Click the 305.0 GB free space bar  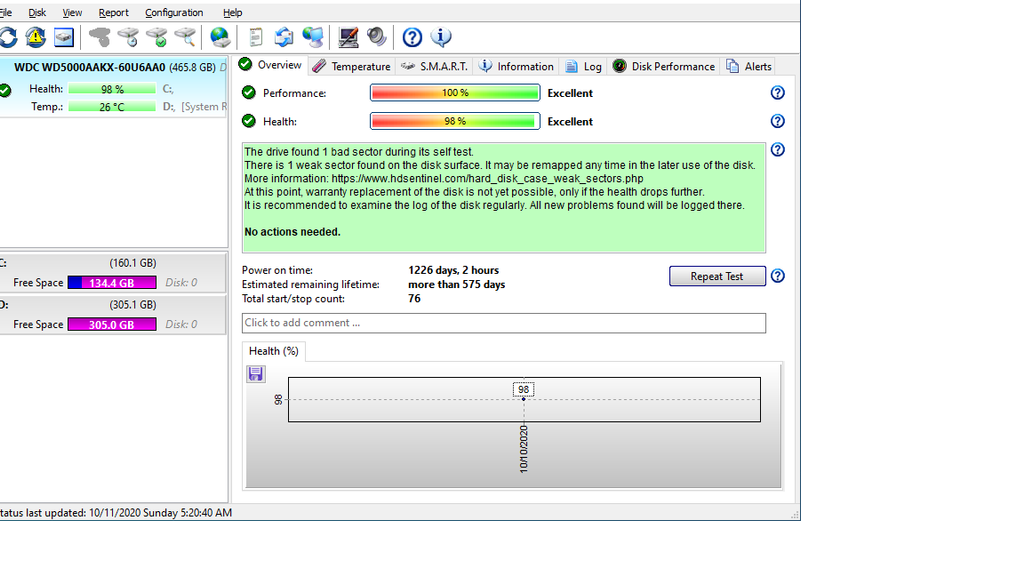coord(112,325)
